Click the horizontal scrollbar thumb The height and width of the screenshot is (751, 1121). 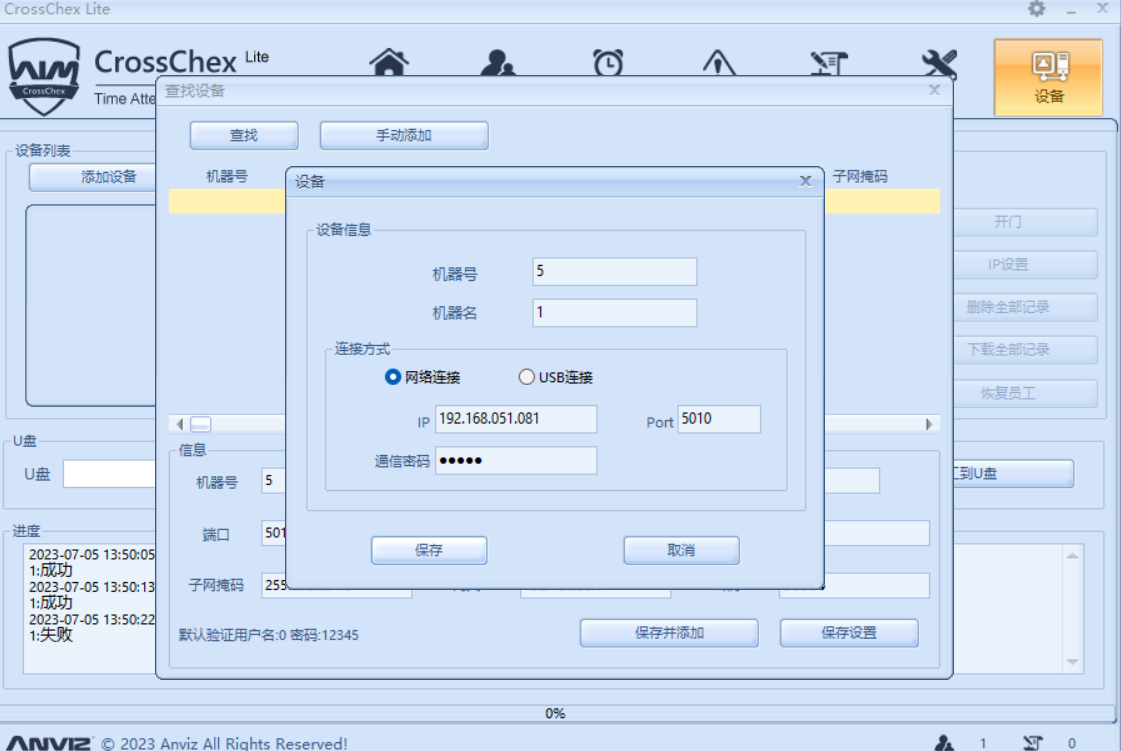pyautogui.click(x=201, y=424)
